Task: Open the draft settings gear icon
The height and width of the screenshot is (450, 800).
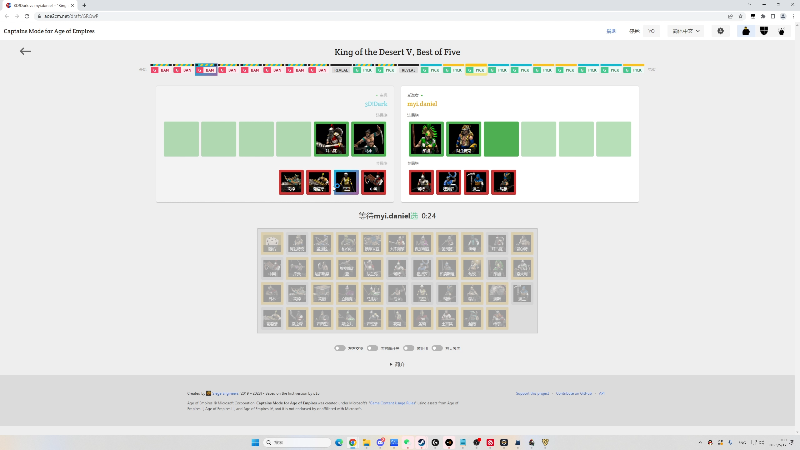Action: point(720,31)
